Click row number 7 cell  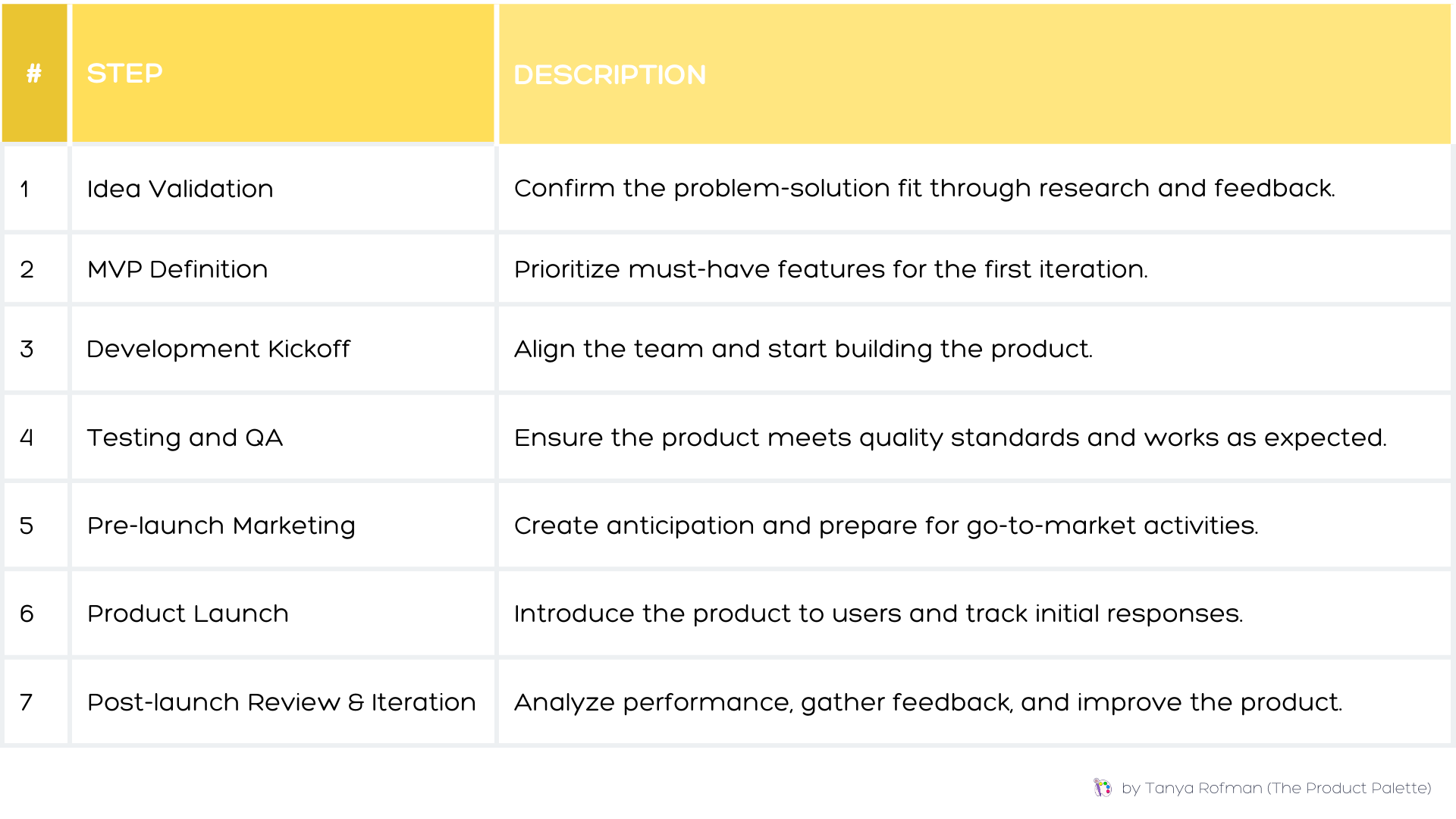pos(27,702)
